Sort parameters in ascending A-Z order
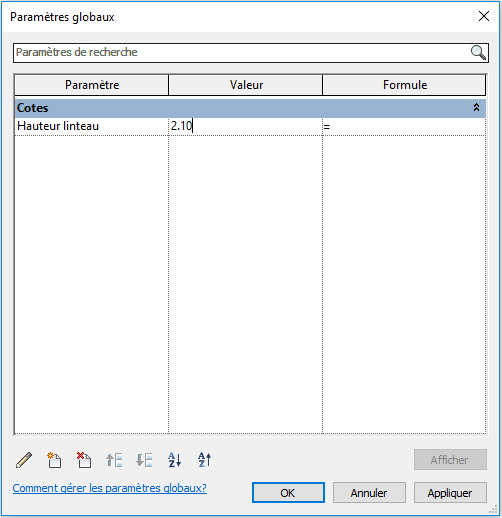This screenshot has width=502, height=518. 175,460
